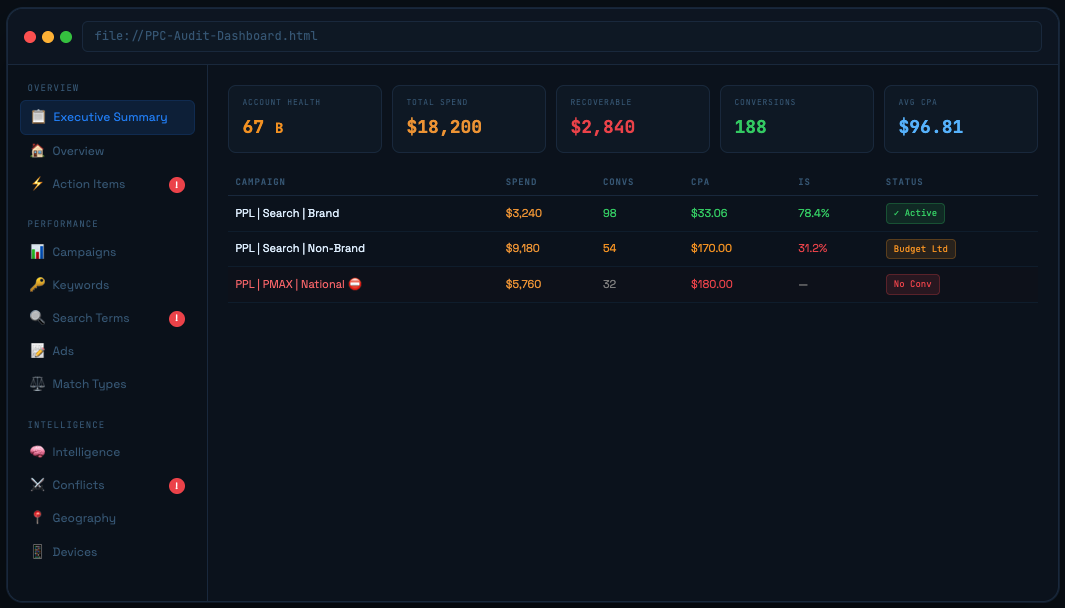Open the Ads notepad icon
This screenshot has height=608, width=1065.
tap(38, 351)
